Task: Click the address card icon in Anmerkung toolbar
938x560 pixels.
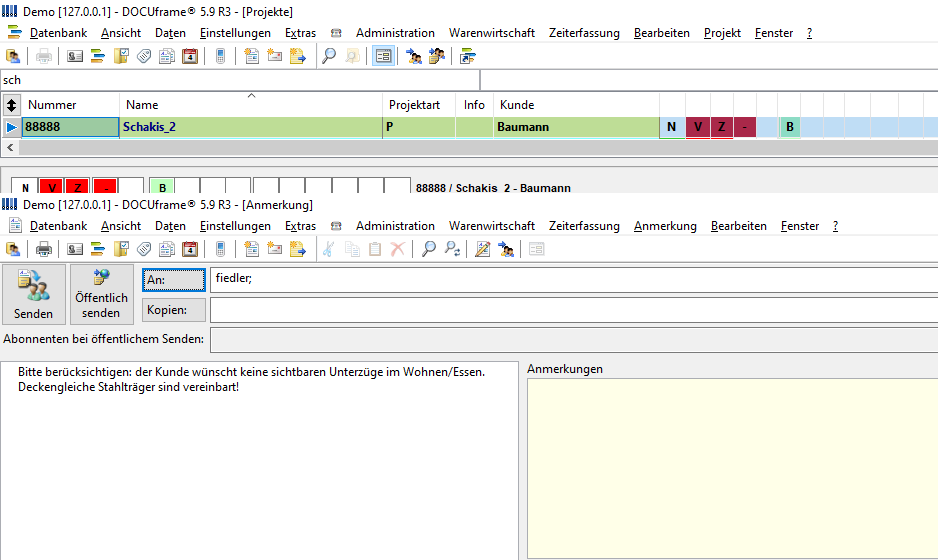Action: tap(75, 249)
